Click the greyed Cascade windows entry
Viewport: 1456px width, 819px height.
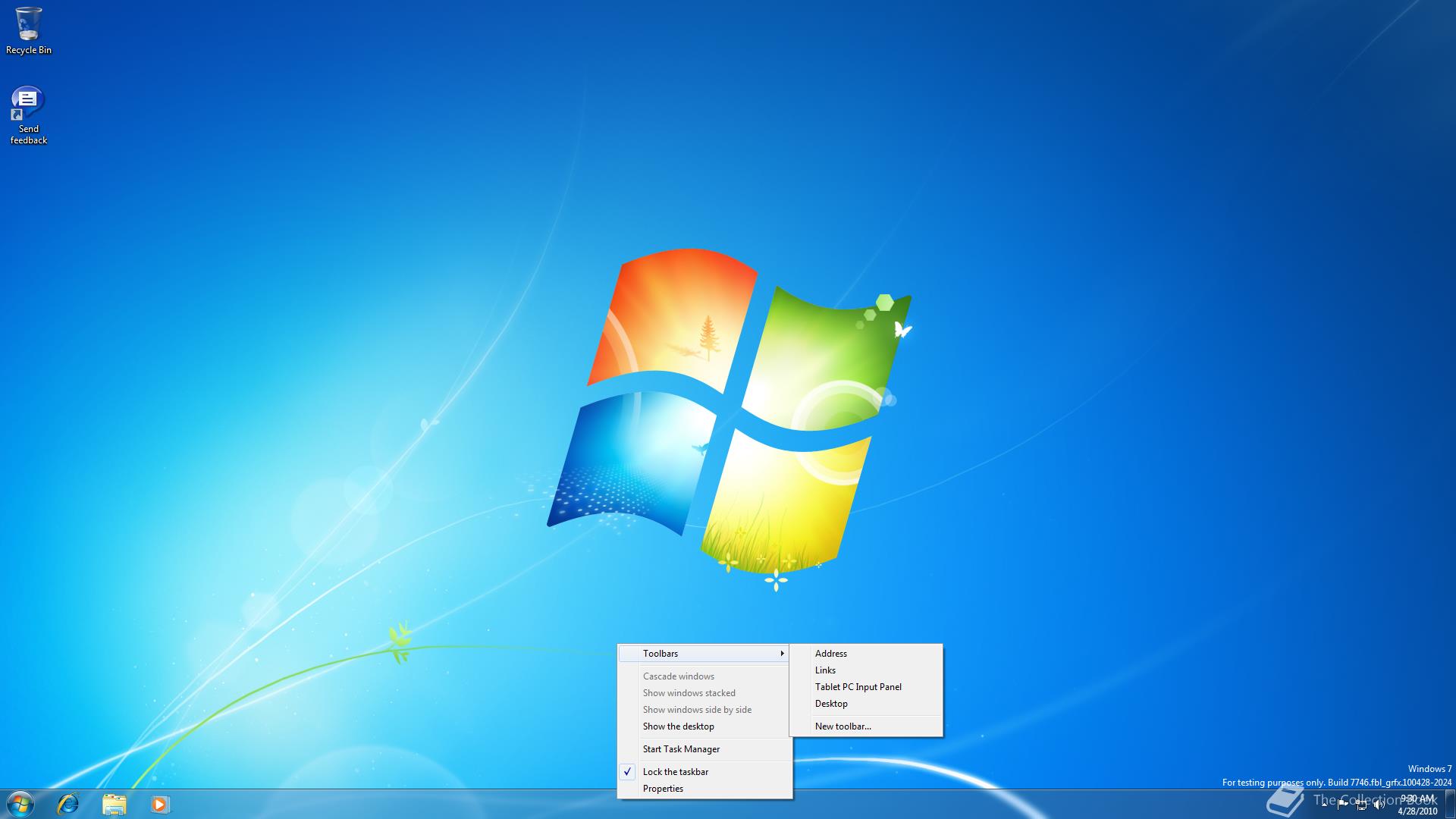coord(705,676)
